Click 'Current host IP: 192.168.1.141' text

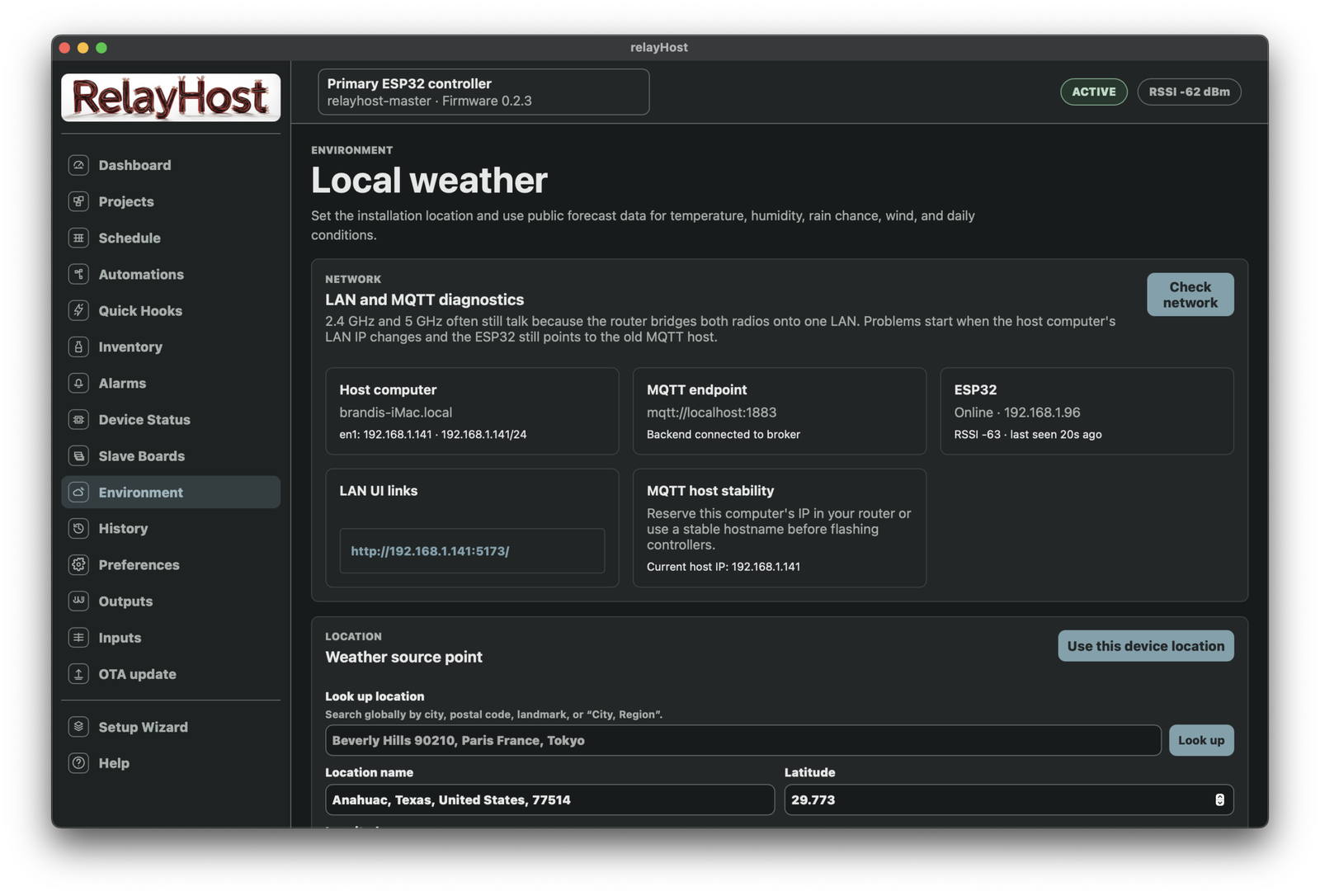click(x=724, y=567)
